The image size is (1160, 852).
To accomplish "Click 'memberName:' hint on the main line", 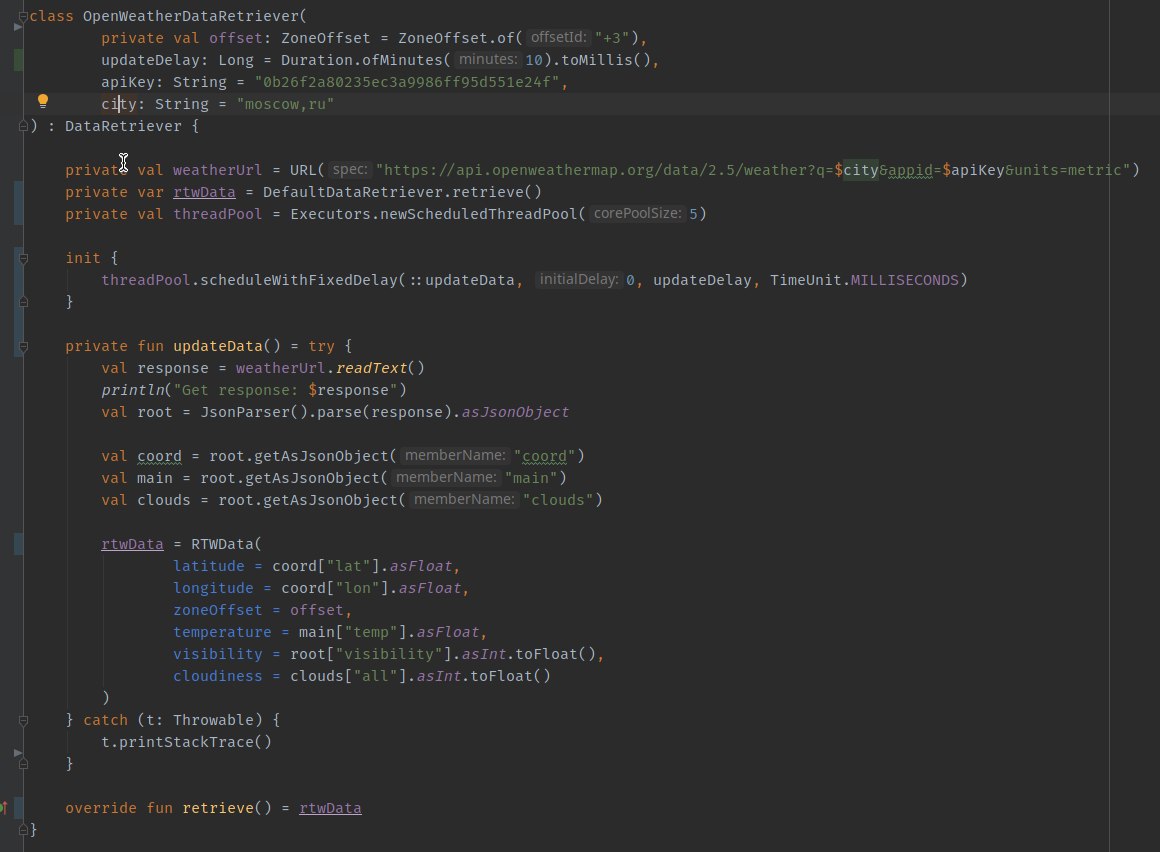I will 446,477.
